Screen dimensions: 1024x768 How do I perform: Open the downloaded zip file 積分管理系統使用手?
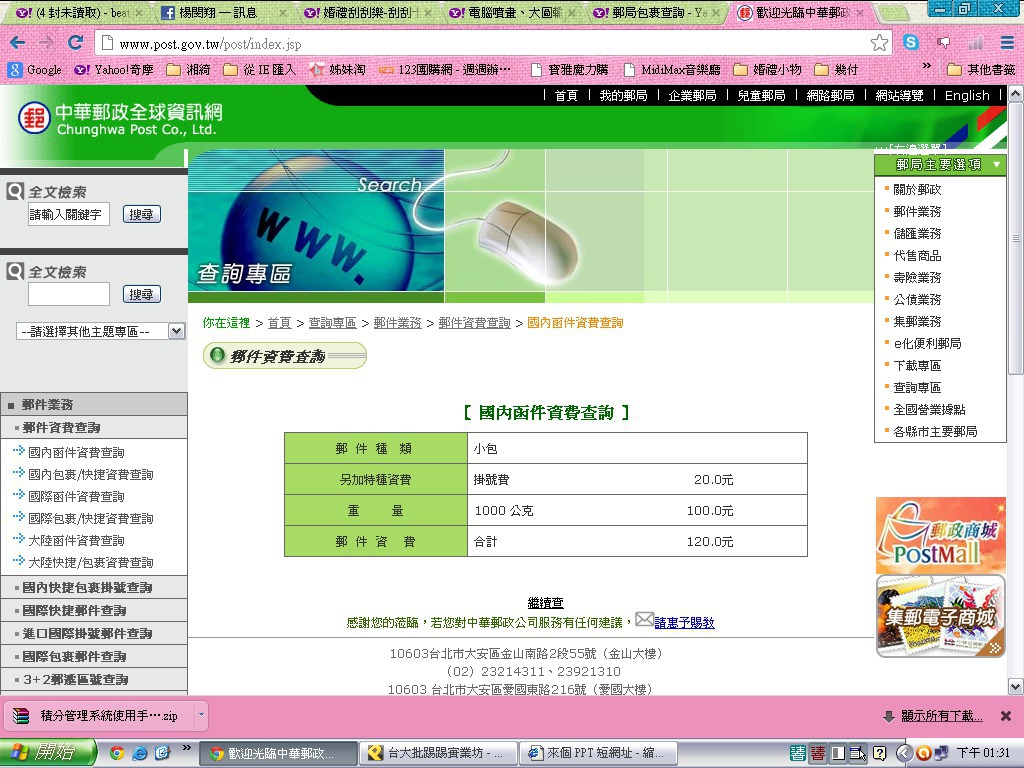click(97, 716)
